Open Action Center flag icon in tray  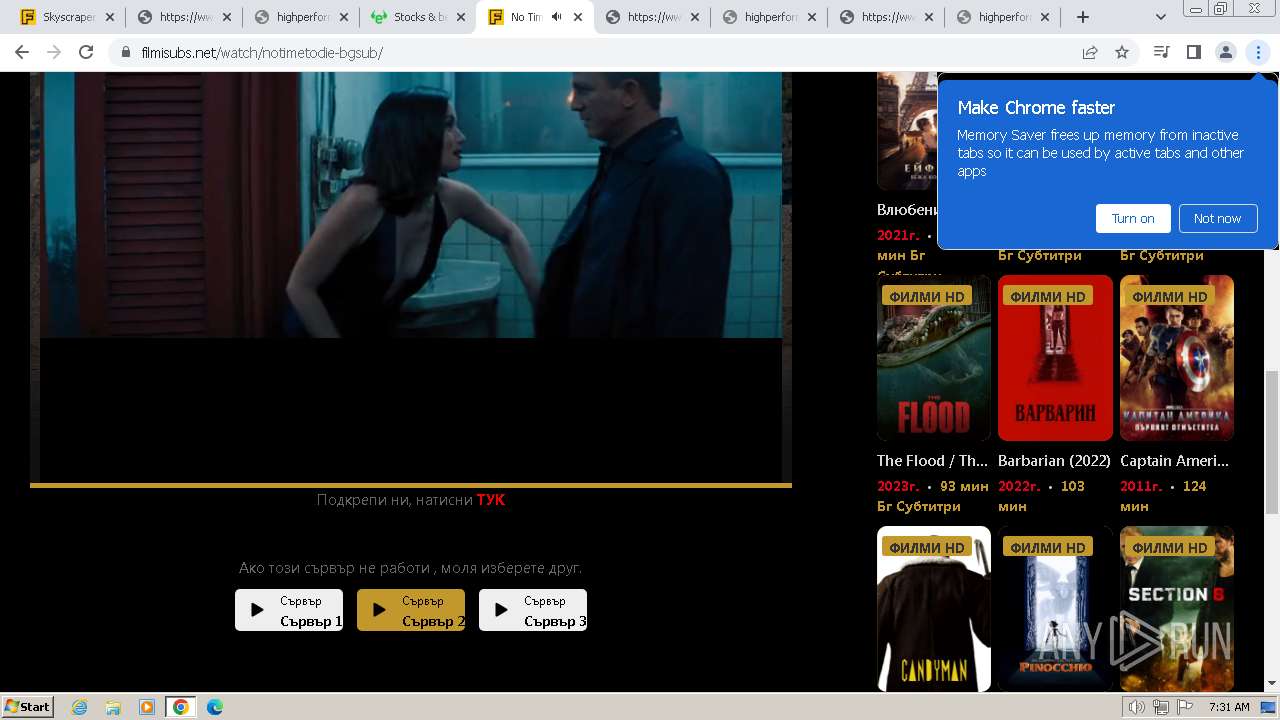(x=1185, y=707)
